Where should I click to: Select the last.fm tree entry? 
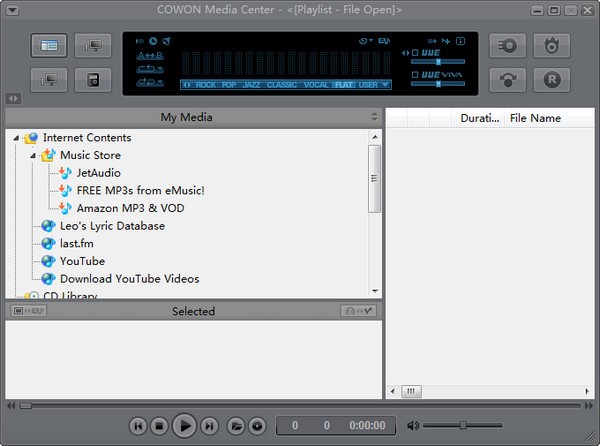tap(77, 243)
